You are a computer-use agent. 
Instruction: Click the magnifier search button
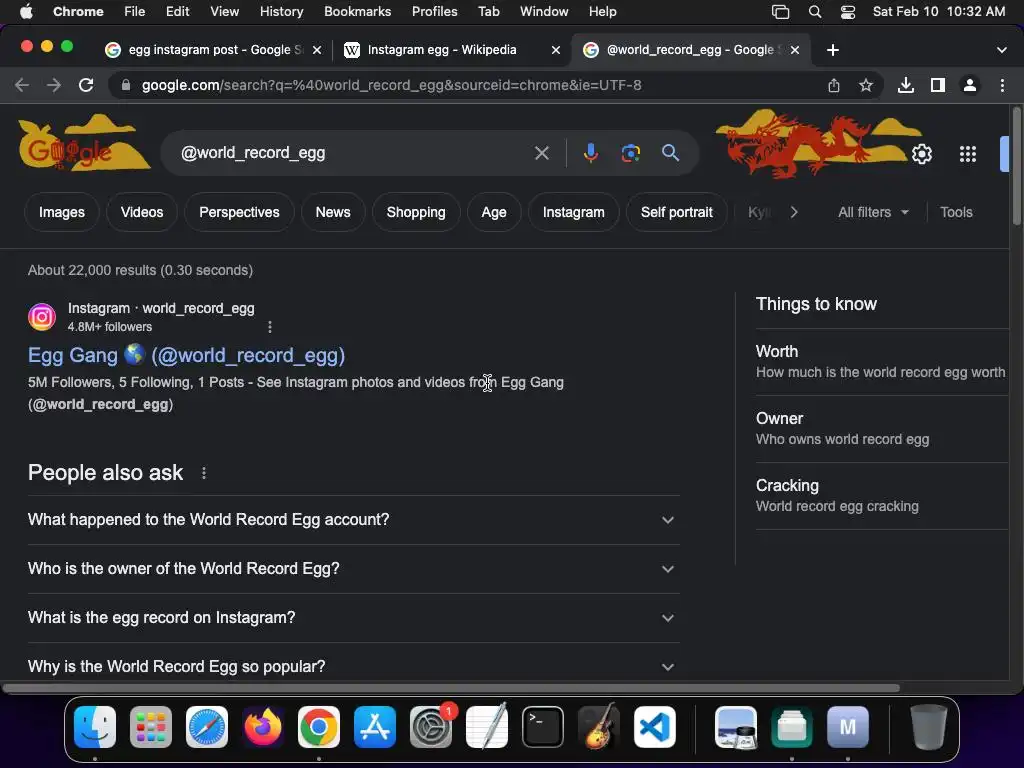tap(671, 153)
